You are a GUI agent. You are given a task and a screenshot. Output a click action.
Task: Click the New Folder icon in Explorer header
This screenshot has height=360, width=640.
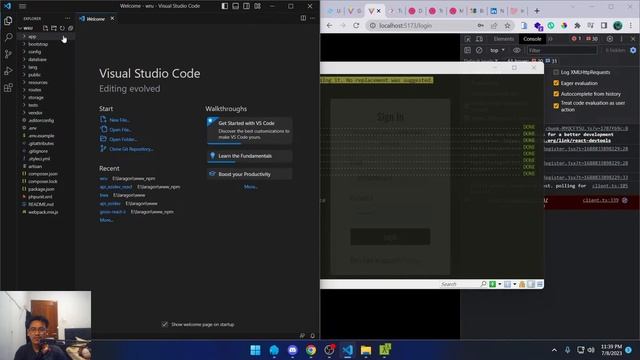click(x=54, y=28)
